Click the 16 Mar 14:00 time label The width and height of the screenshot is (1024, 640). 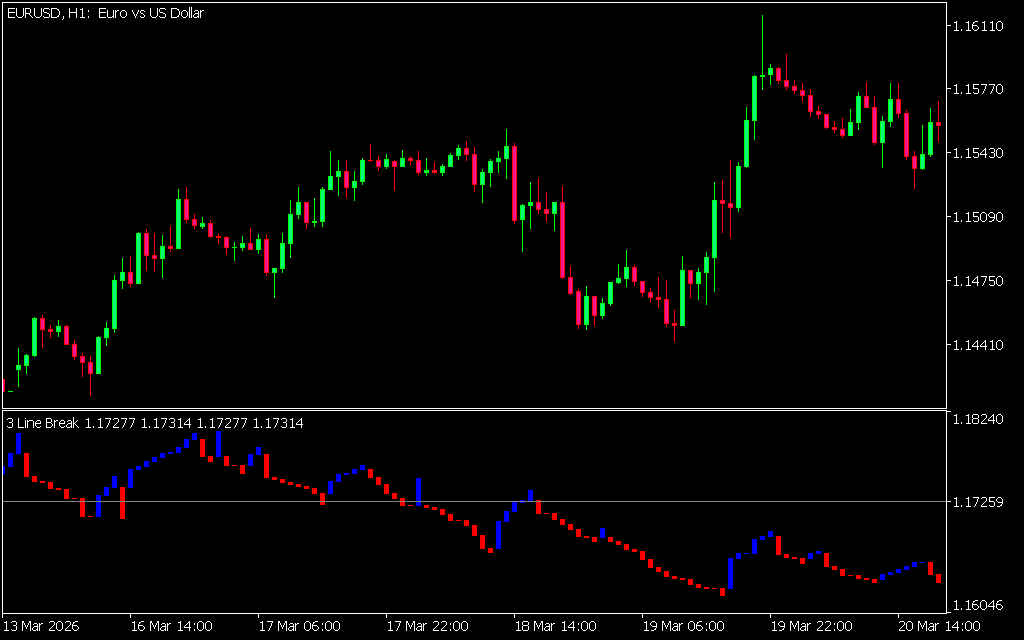(171, 626)
